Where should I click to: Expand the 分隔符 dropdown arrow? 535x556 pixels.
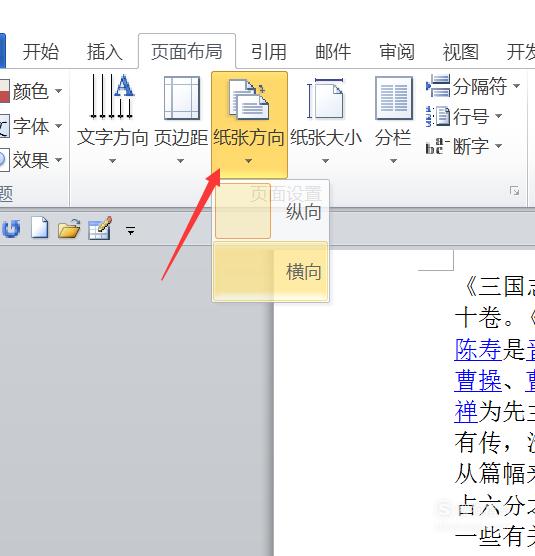517,86
